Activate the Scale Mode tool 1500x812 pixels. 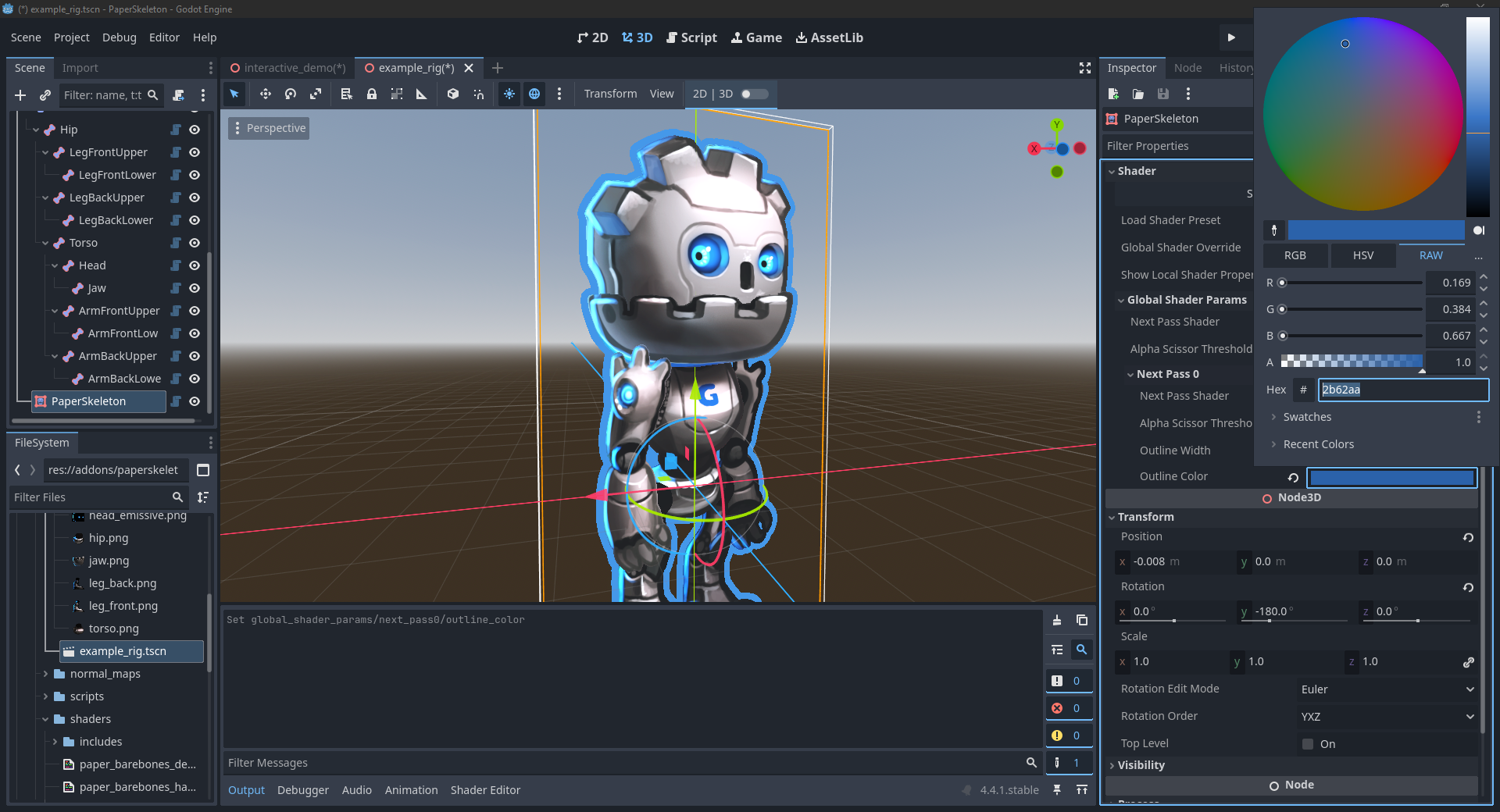pyautogui.click(x=316, y=94)
